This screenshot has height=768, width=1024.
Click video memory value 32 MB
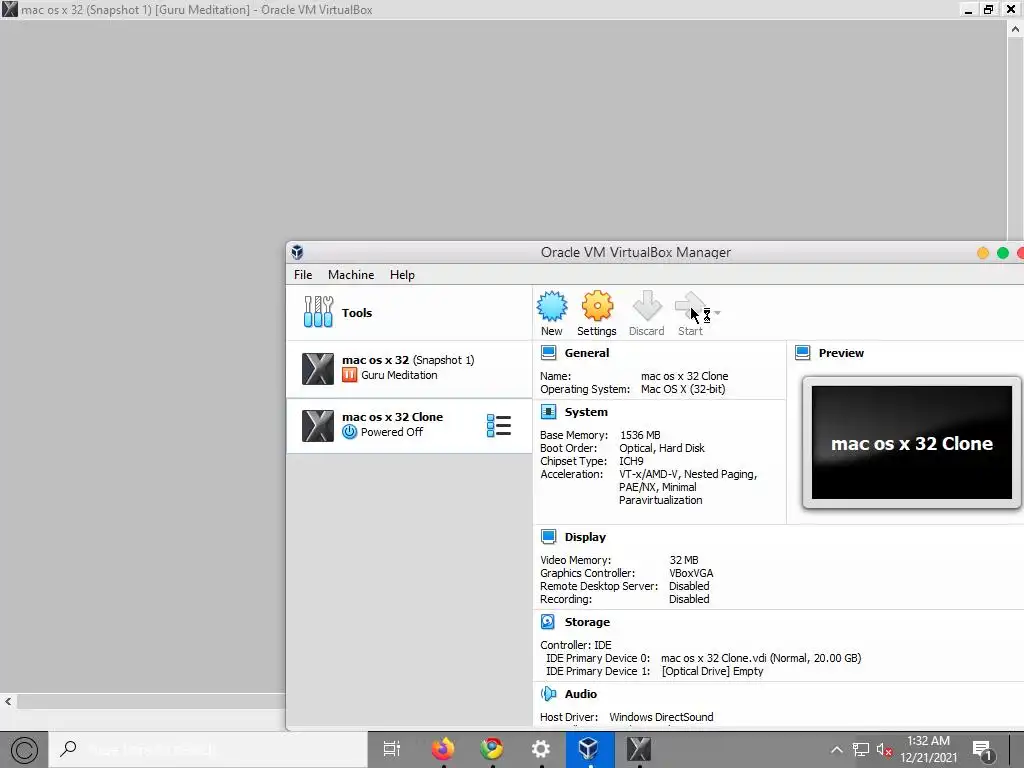pyautogui.click(x=684, y=560)
